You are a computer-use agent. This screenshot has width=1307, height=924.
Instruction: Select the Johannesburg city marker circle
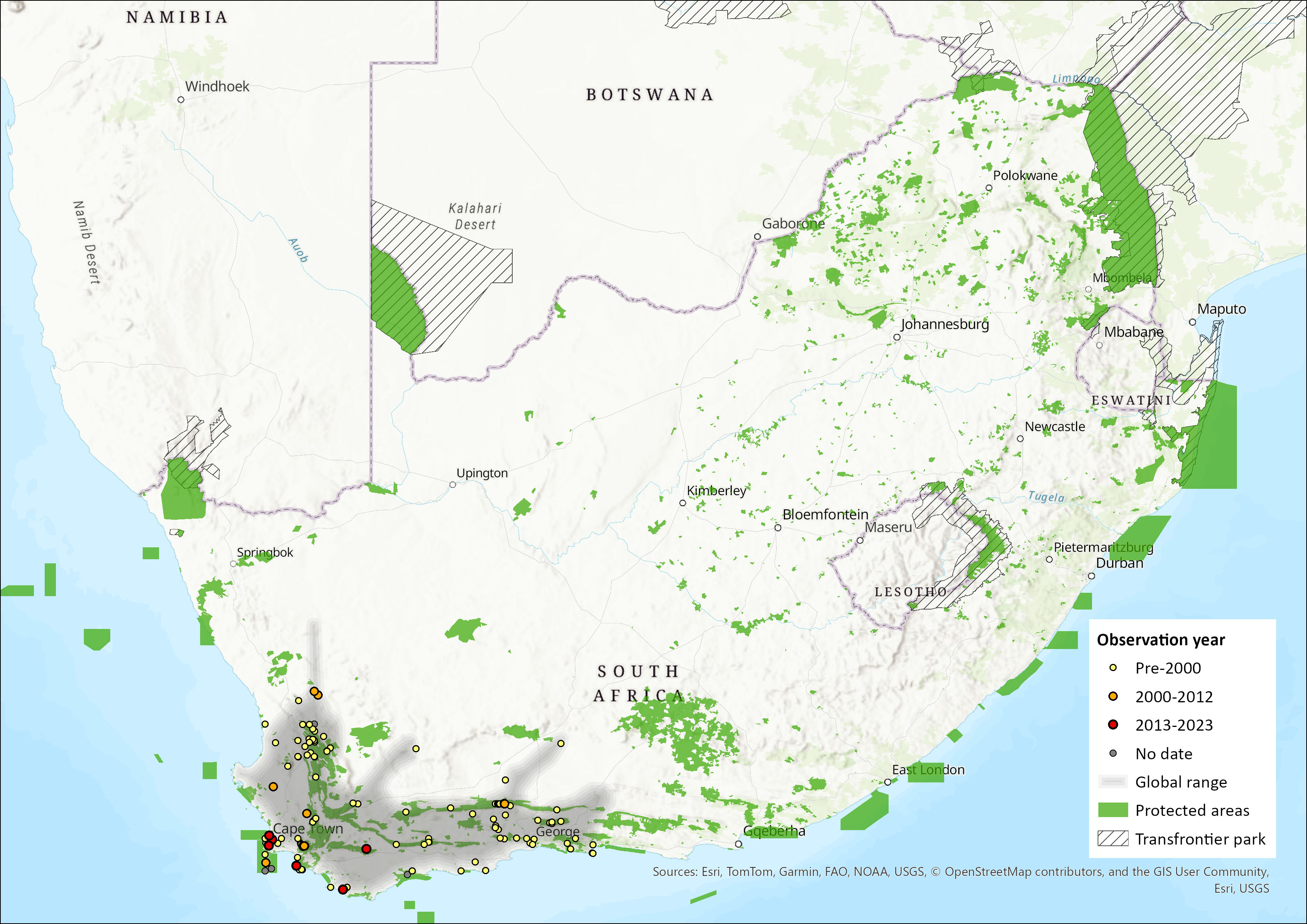[896, 337]
